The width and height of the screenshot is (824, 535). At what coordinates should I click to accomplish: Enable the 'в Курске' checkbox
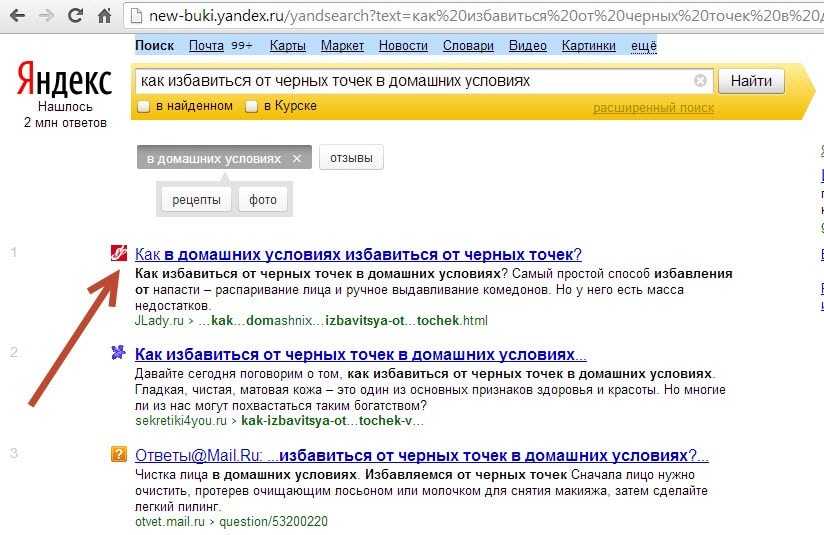click(x=252, y=106)
